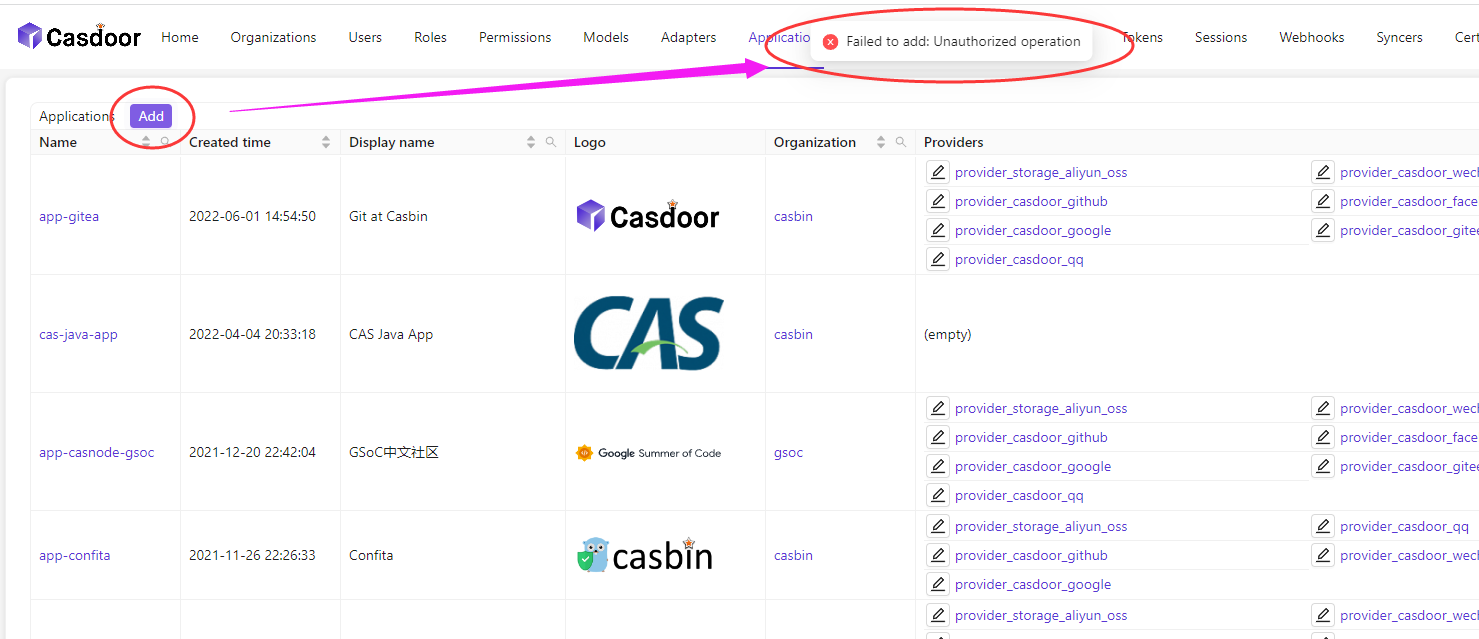The image size is (1479, 639).
Task: Click the error icon in the failure toast
Action: point(831,41)
